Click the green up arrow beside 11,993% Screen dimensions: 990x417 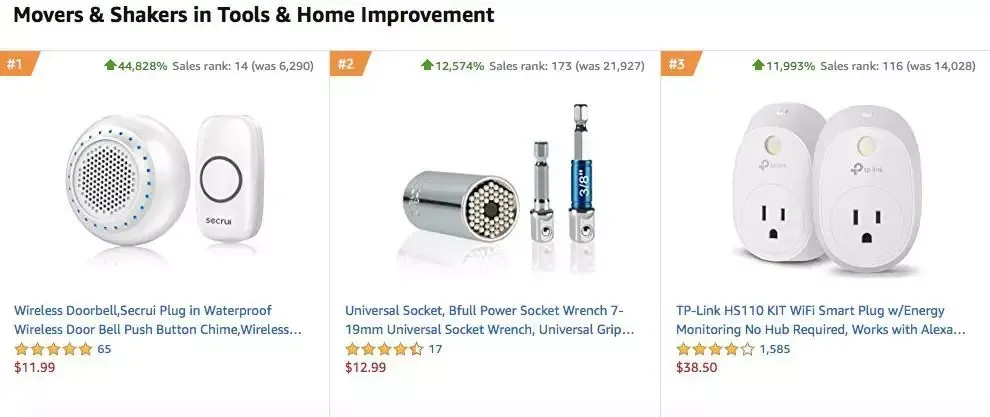[758, 65]
